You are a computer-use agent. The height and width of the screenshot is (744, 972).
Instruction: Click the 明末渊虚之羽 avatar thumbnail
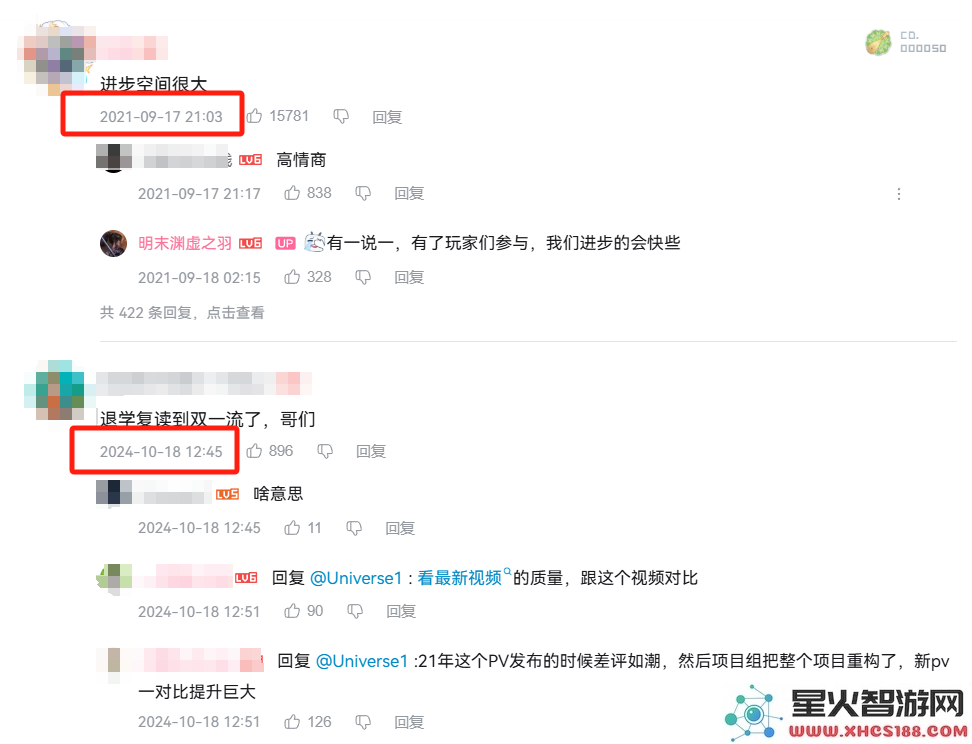113,243
